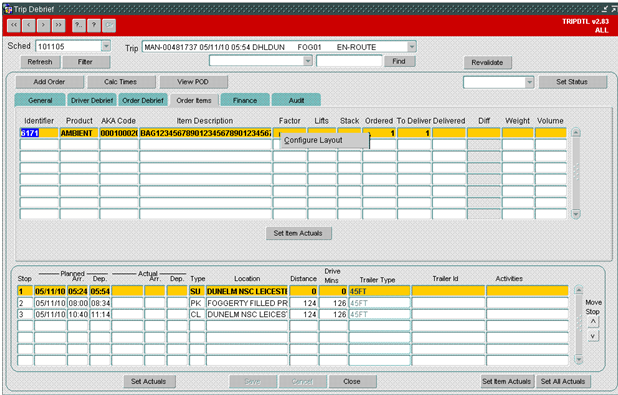The width and height of the screenshot is (618, 395).
Task: Click the Close button at bottom
Action: pos(352,381)
